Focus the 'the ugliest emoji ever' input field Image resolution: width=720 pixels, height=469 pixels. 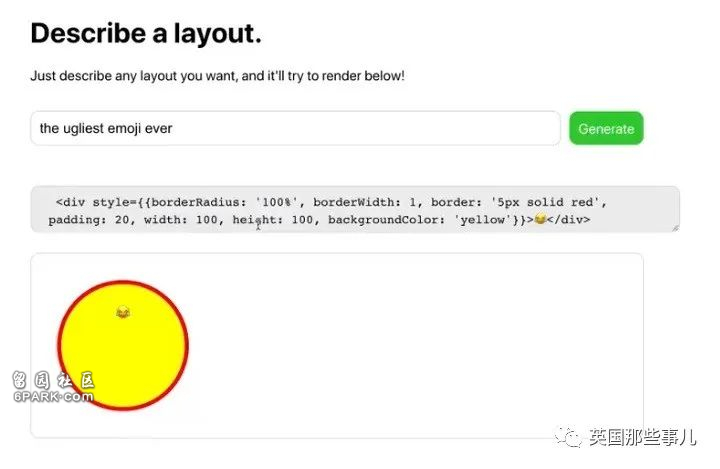coord(295,128)
